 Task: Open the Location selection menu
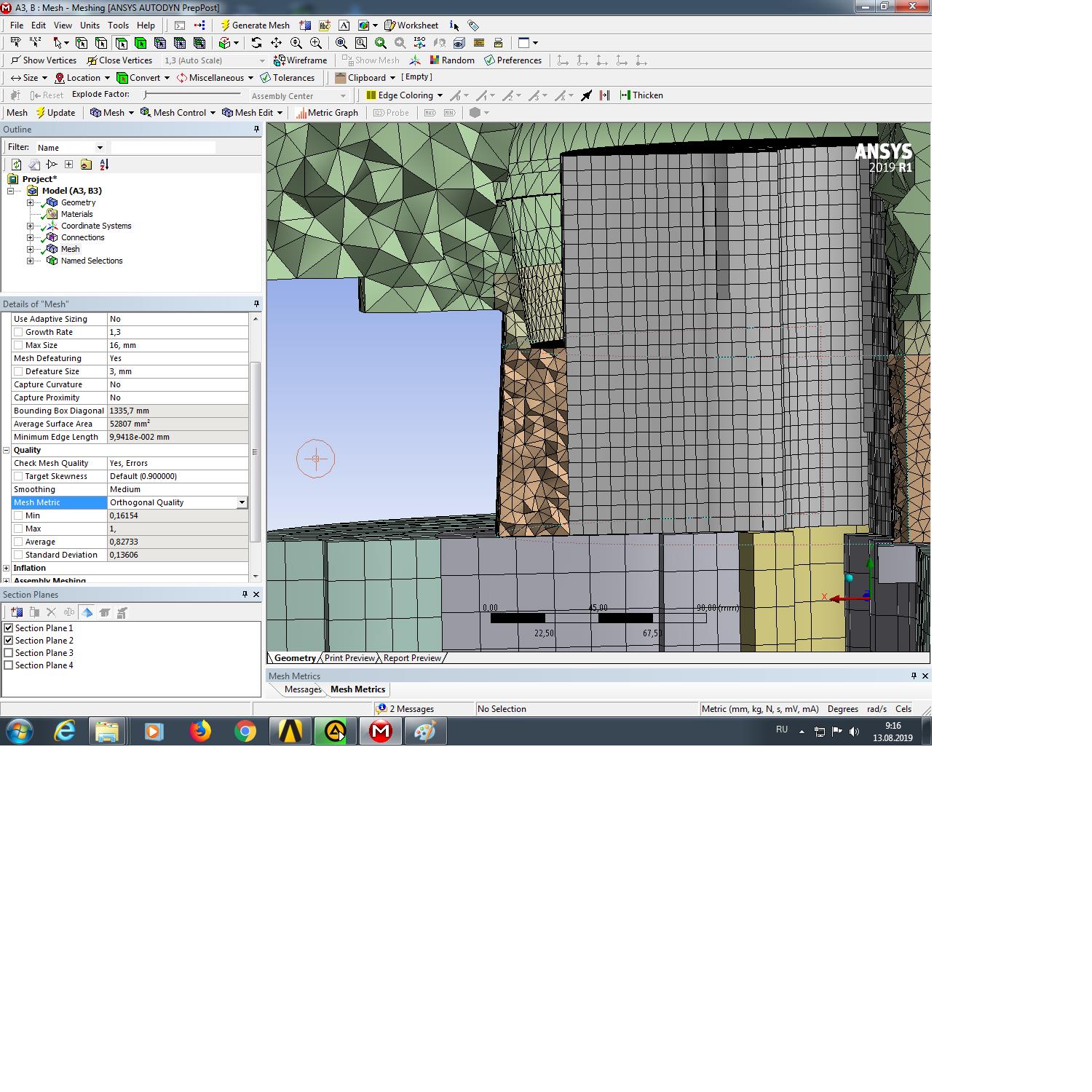tap(82, 78)
